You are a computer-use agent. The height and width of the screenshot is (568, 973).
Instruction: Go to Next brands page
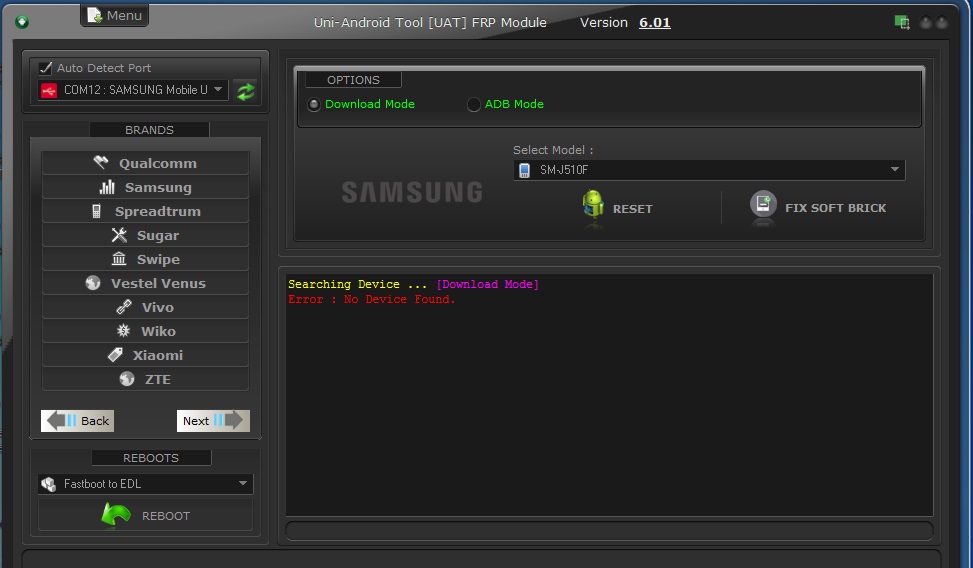(x=213, y=421)
